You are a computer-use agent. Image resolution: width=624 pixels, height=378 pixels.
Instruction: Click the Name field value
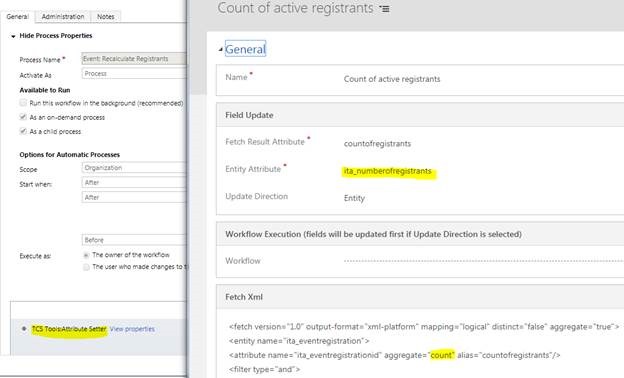tap(392, 79)
